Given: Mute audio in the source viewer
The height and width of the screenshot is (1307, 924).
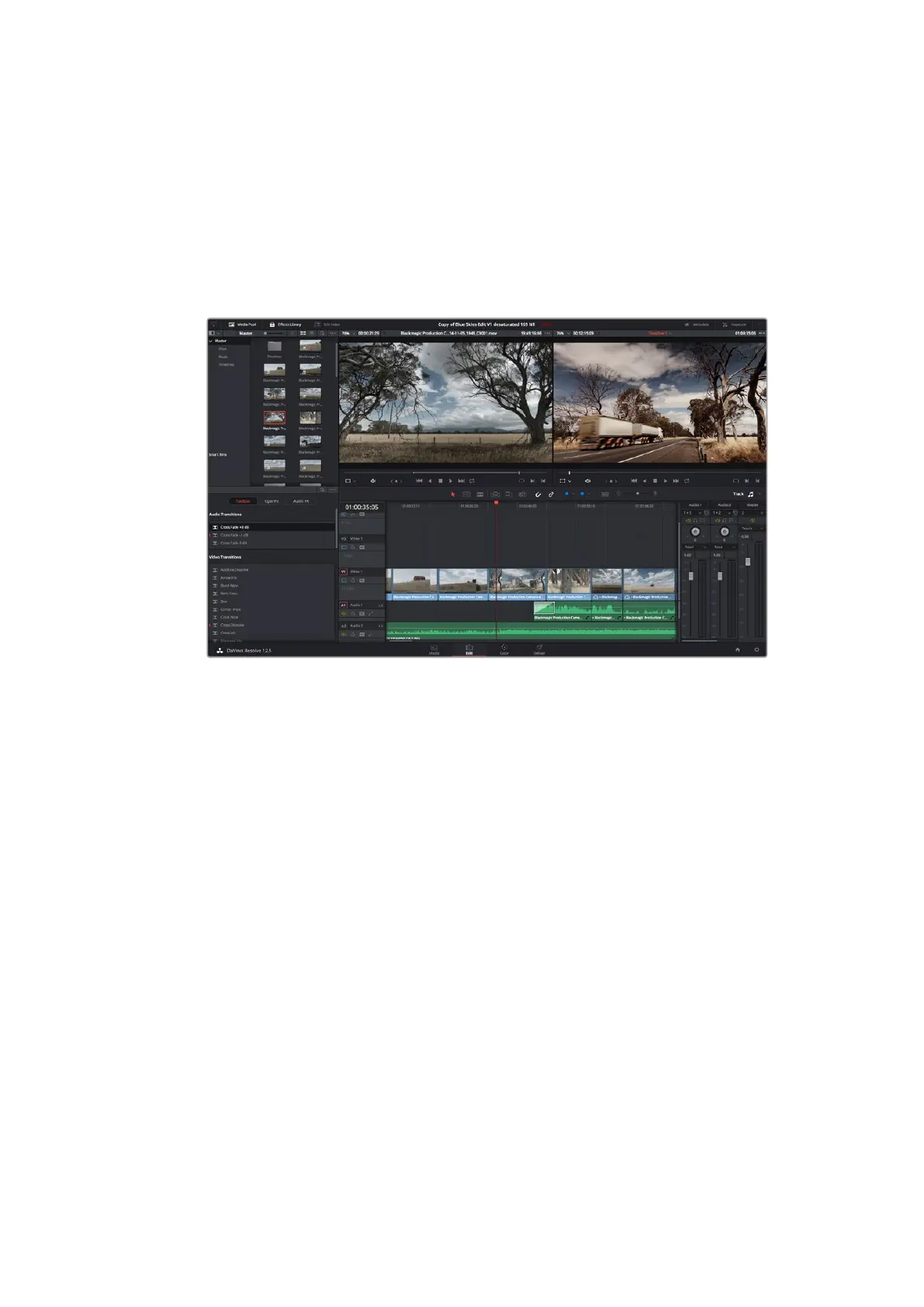Looking at the screenshot, I should point(373,480).
